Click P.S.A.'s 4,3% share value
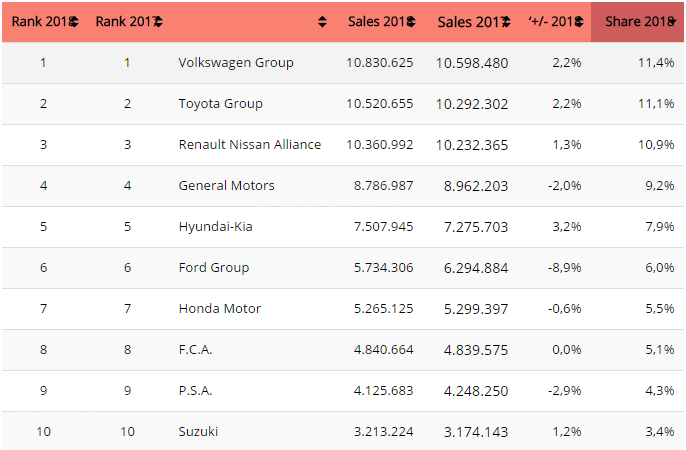 click(660, 391)
